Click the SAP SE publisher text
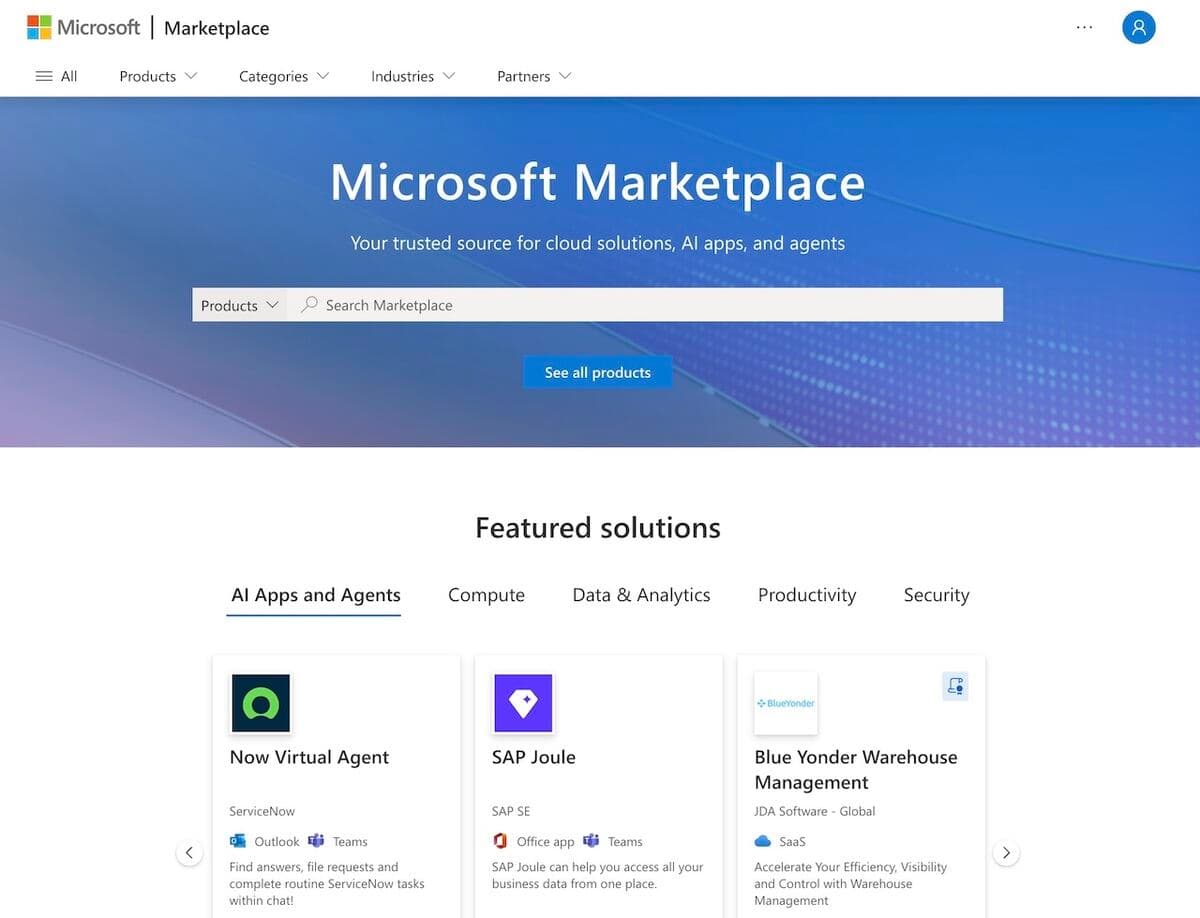The height and width of the screenshot is (918, 1200). click(511, 811)
